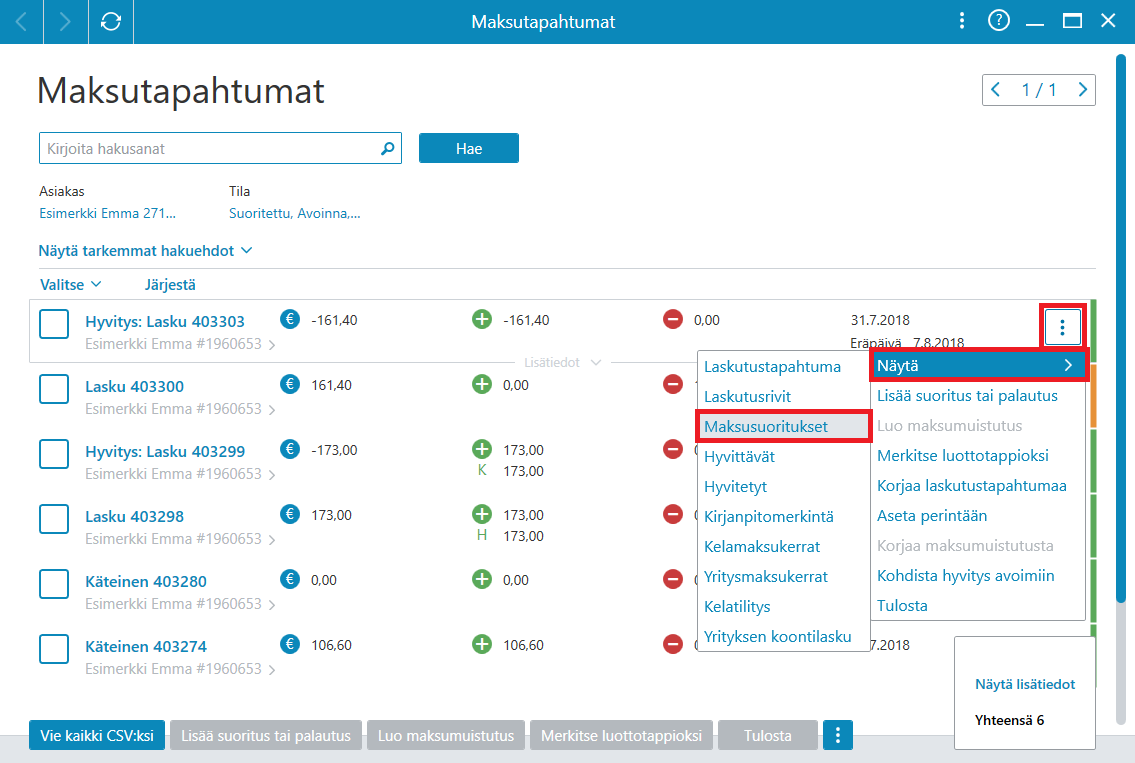The width and height of the screenshot is (1135, 763).
Task: Select Kelatilitys from the submenu
Action: (x=737, y=607)
